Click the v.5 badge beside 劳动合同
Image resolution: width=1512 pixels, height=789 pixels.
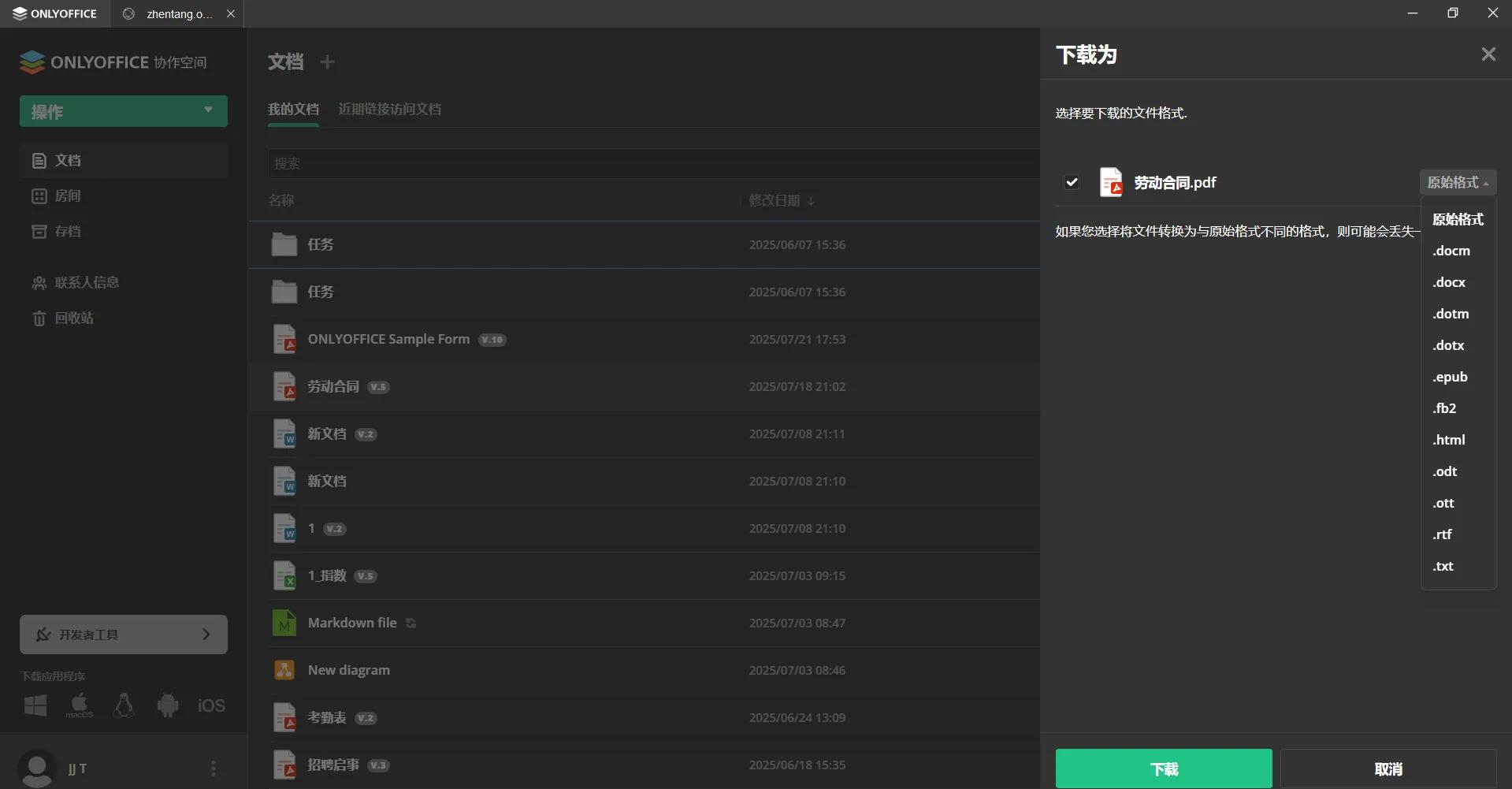point(379,387)
